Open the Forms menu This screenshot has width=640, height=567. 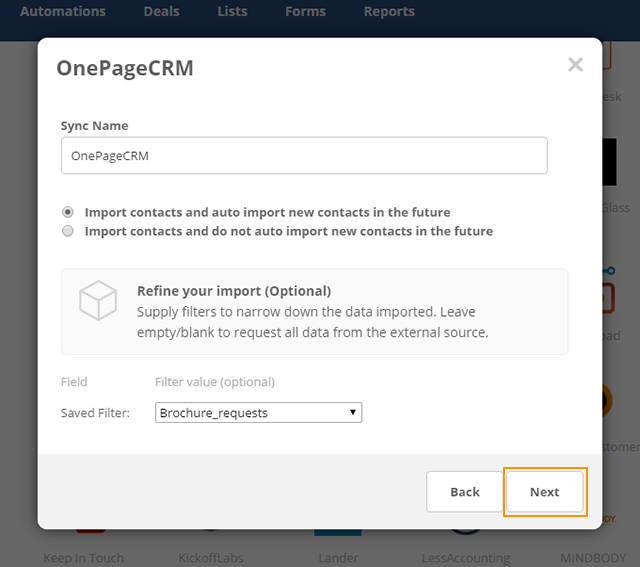pos(305,11)
